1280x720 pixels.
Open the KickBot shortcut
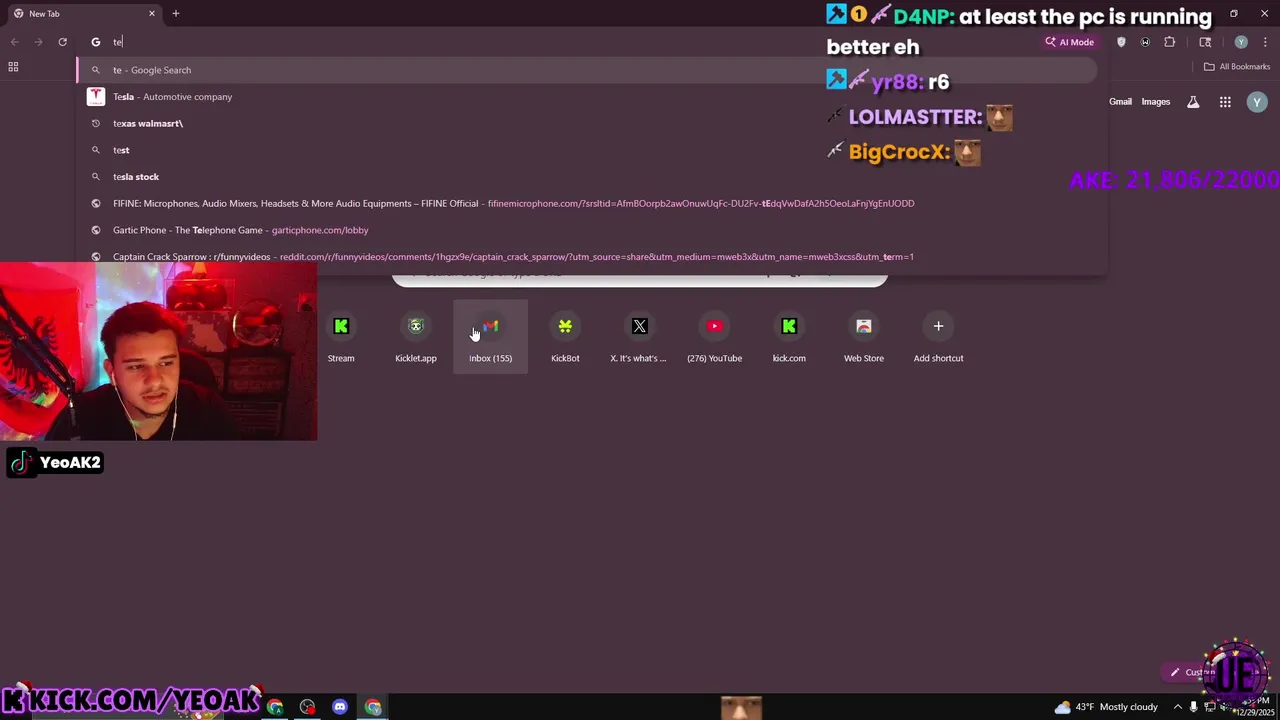click(565, 337)
